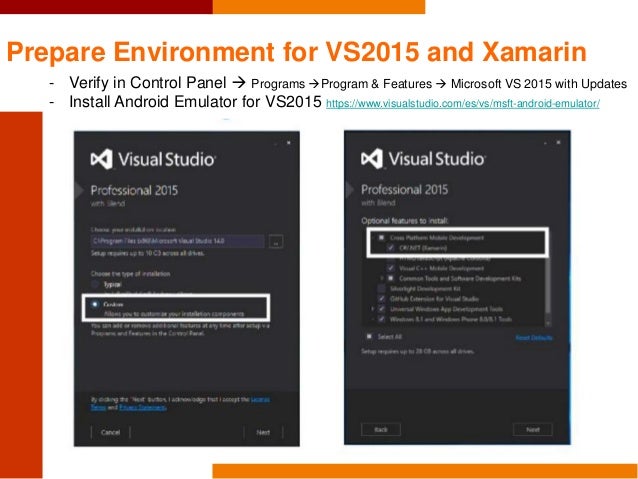Toggle Silverlight Development Kit checkbox
This screenshot has width=638, height=479.
[381, 289]
